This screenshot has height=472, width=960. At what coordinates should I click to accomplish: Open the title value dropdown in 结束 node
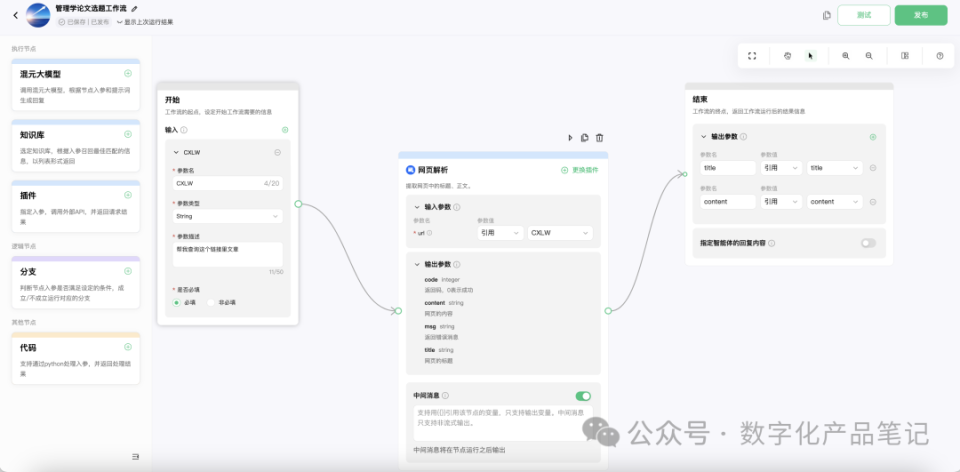(834, 168)
